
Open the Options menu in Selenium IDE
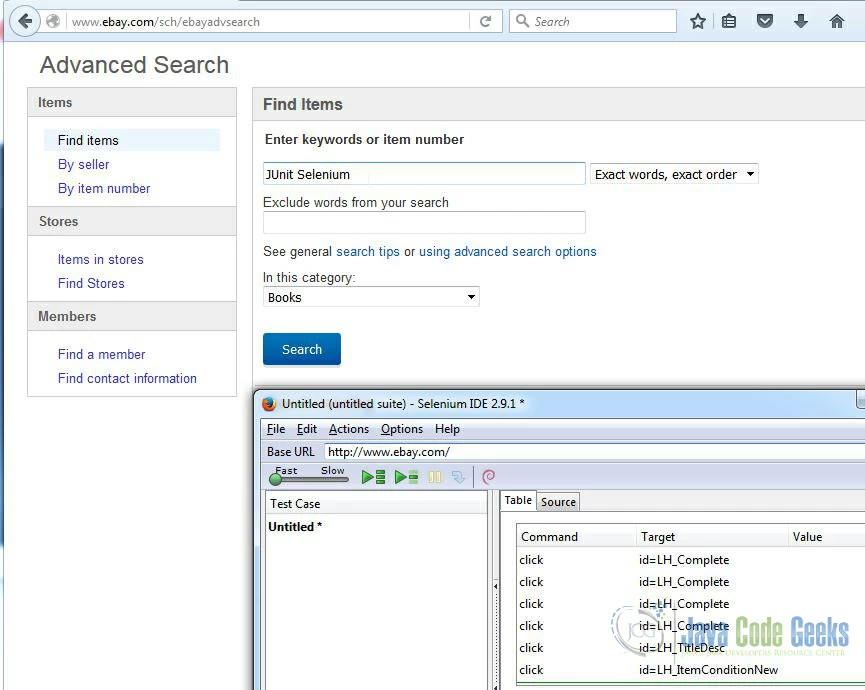pyautogui.click(x=402, y=429)
